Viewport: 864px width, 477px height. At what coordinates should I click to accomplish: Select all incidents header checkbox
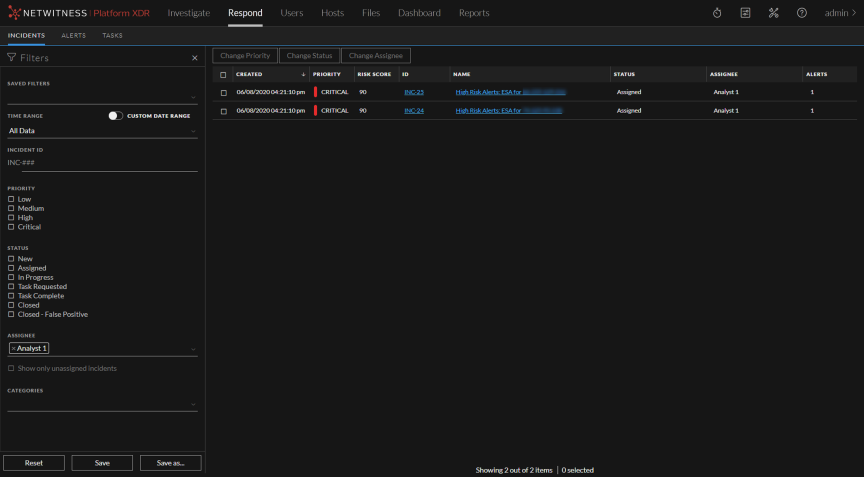[x=223, y=74]
